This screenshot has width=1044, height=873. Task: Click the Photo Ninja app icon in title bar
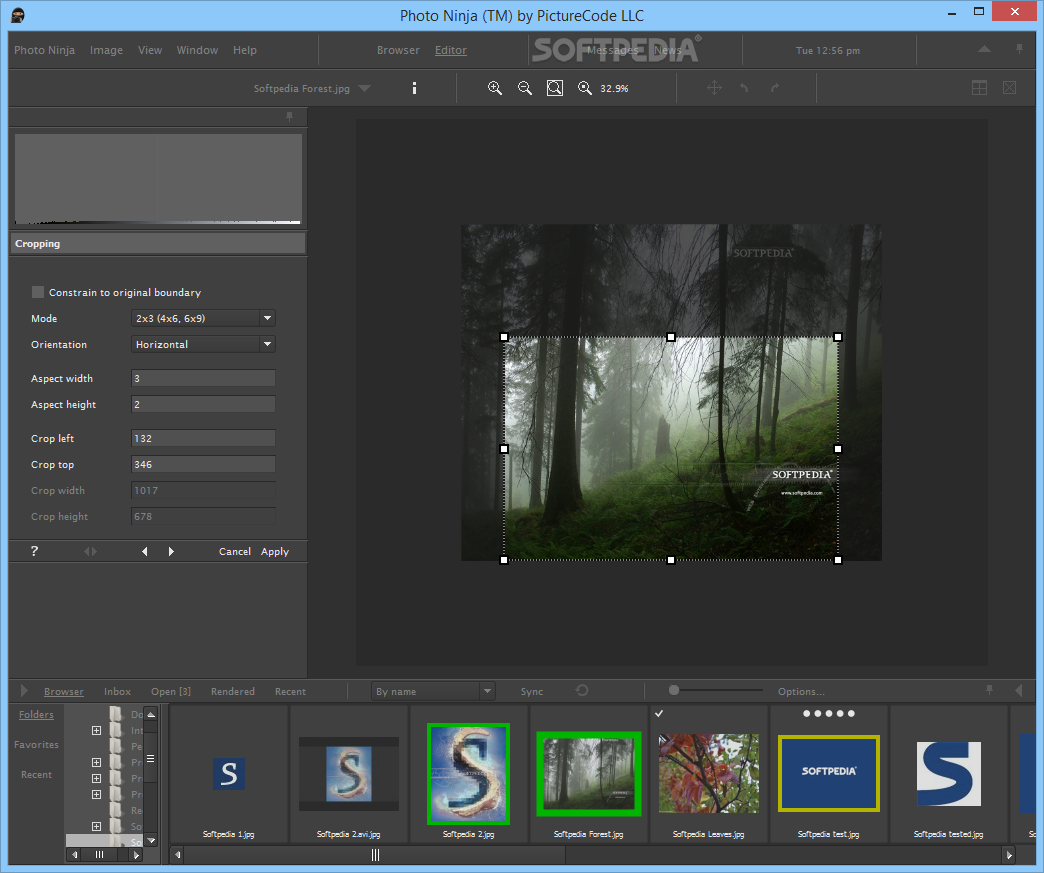[18, 15]
